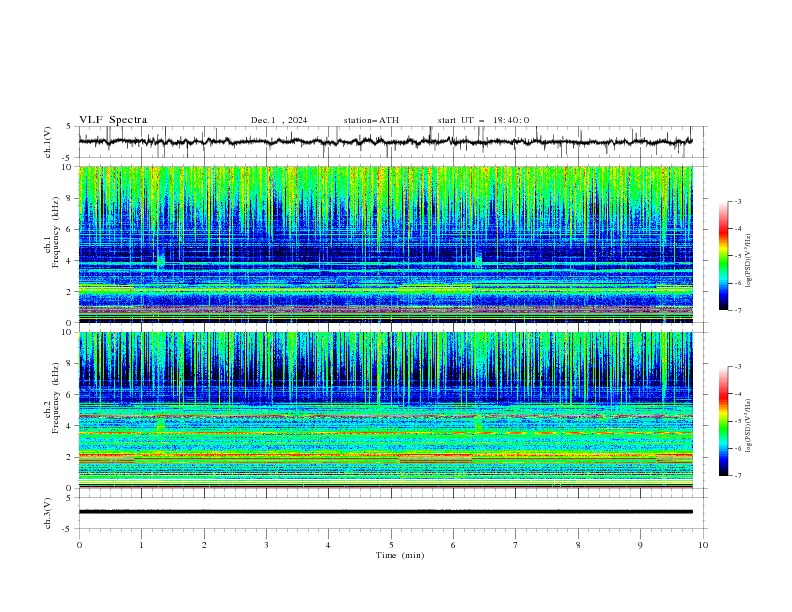
Task: Click the 'station=ATH' label
Action: [371, 120]
